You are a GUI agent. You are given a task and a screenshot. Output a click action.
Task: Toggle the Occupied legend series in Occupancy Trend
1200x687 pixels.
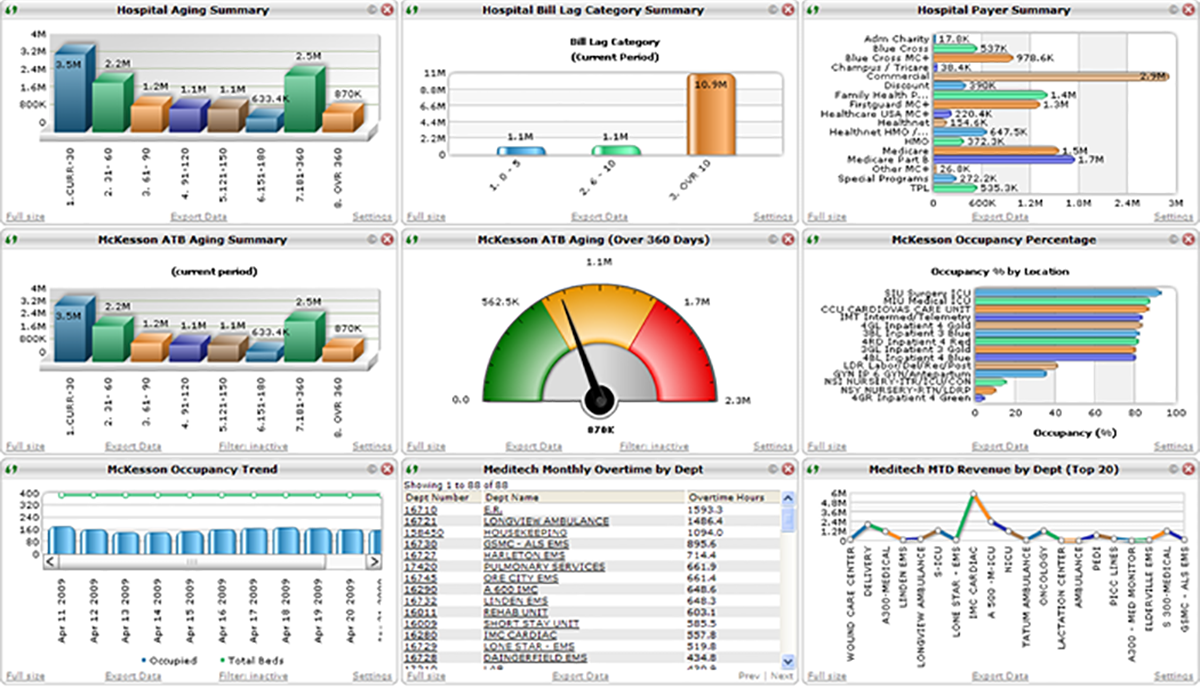174,660
